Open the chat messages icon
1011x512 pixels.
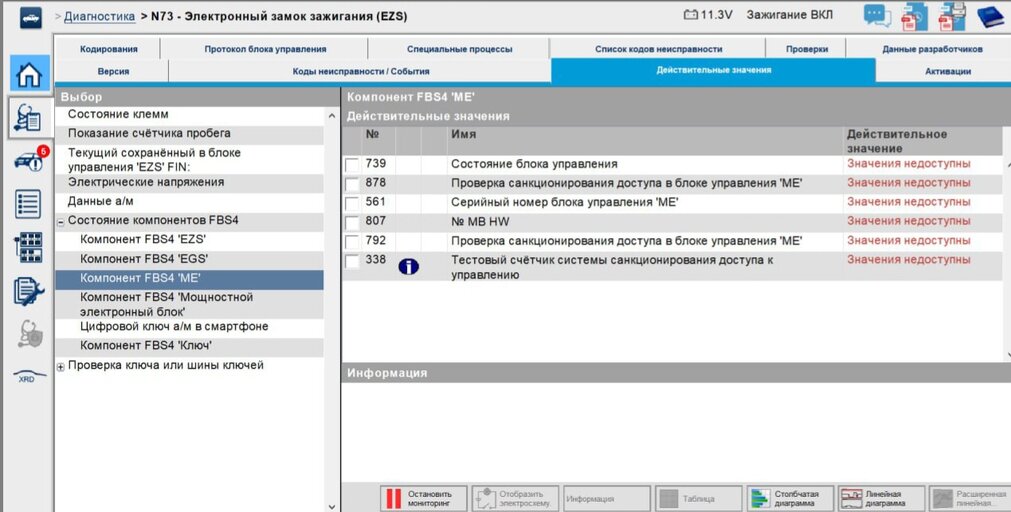877,15
